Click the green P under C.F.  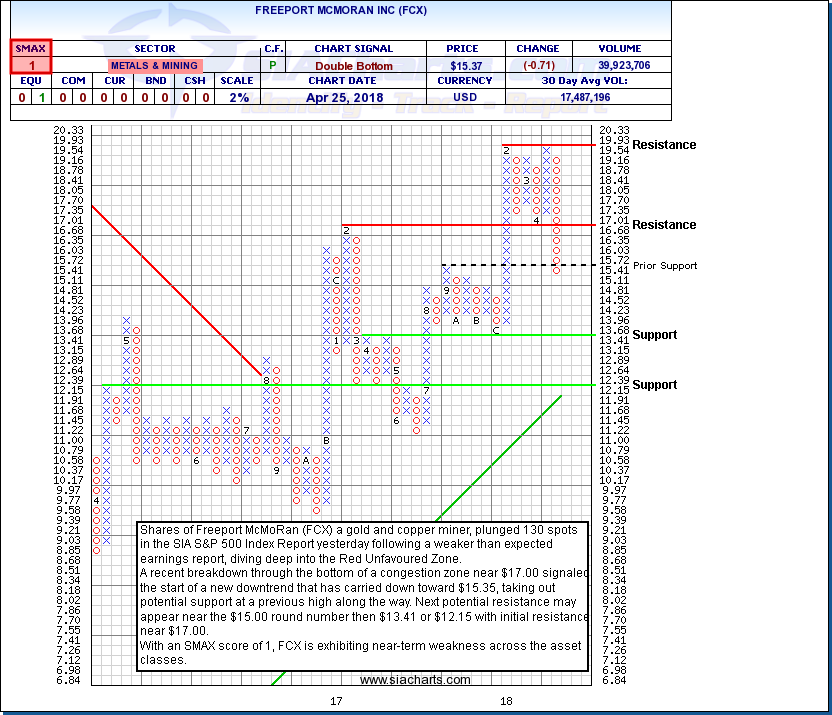pyautogui.click(x=273, y=65)
